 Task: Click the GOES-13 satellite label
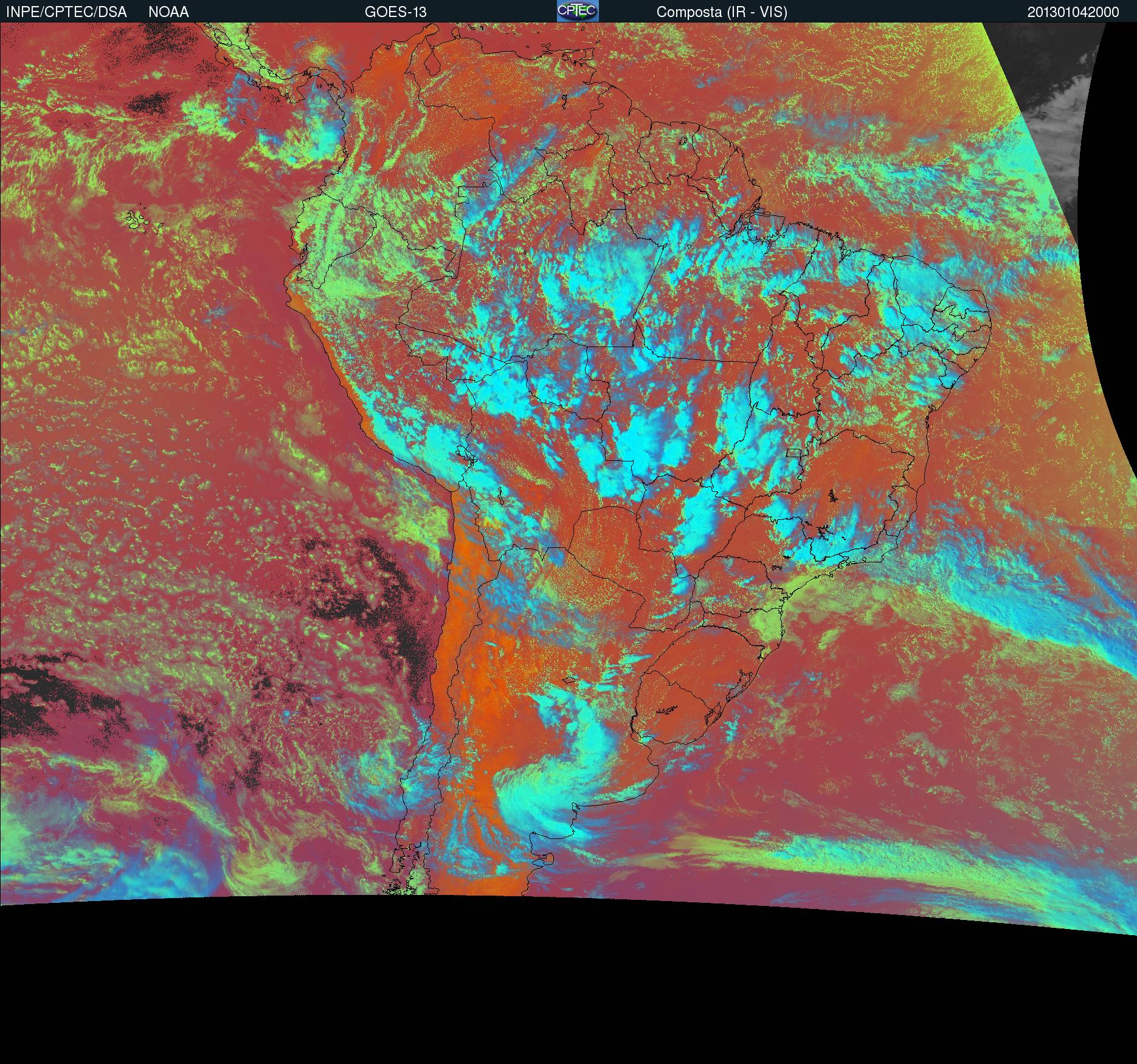tap(395, 12)
